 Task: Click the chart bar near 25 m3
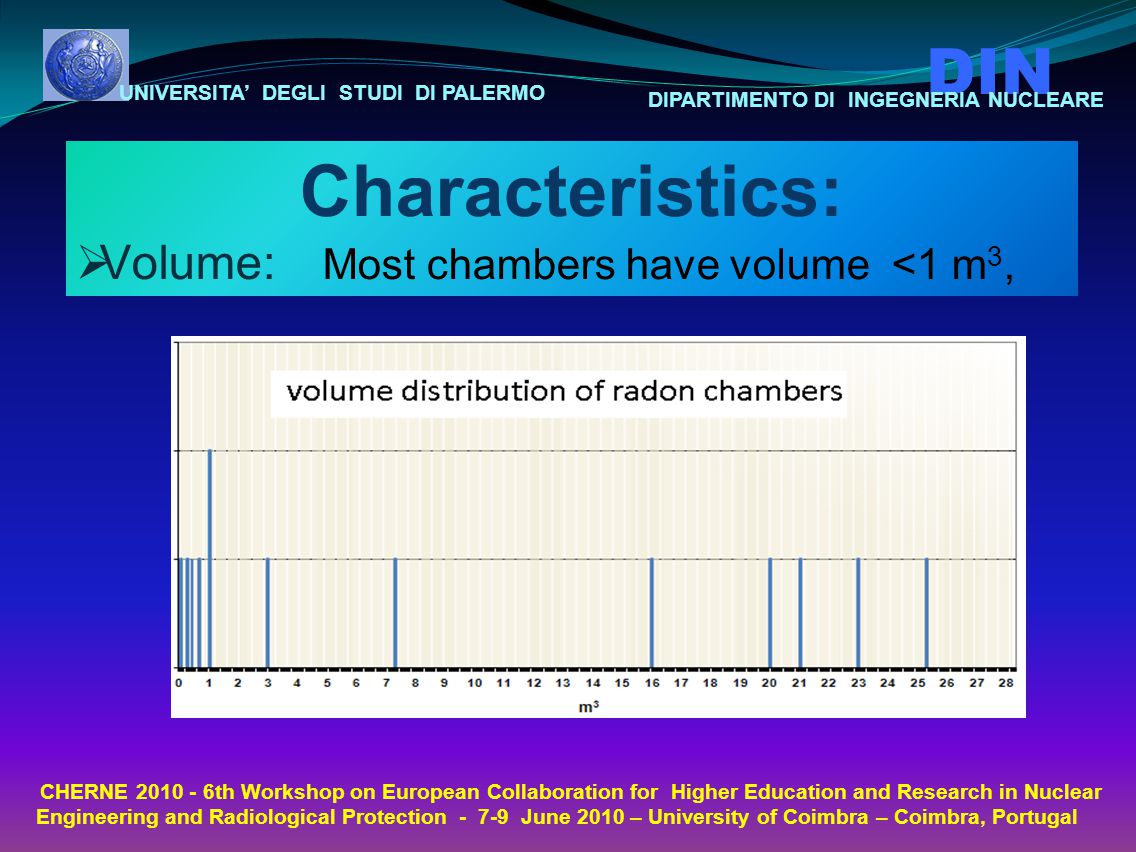point(927,612)
